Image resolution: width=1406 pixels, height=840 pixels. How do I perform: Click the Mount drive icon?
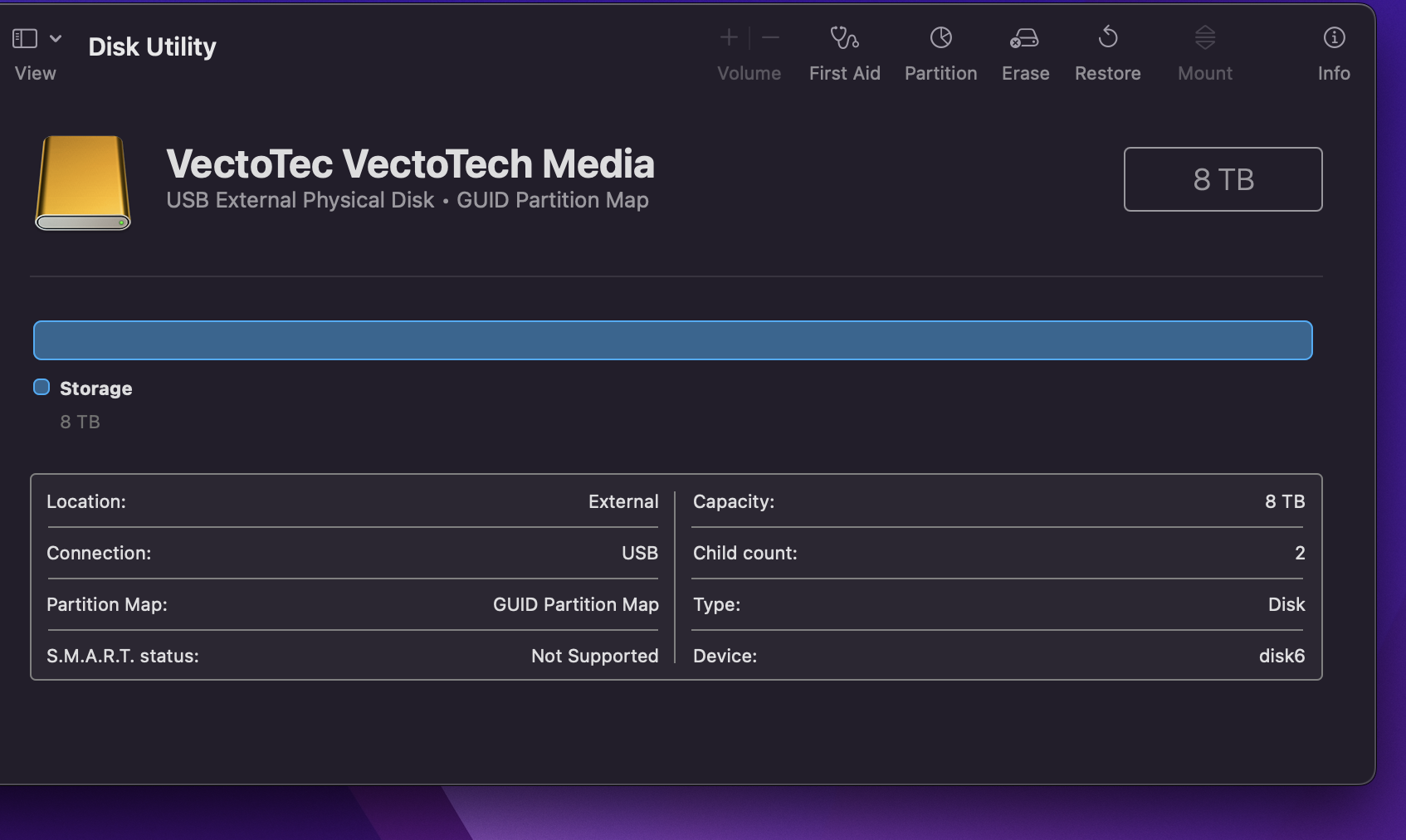click(1204, 37)
